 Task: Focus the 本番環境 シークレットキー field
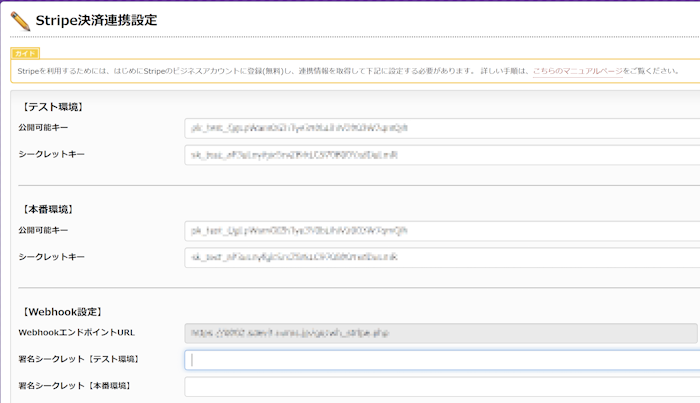pos(442,257)
